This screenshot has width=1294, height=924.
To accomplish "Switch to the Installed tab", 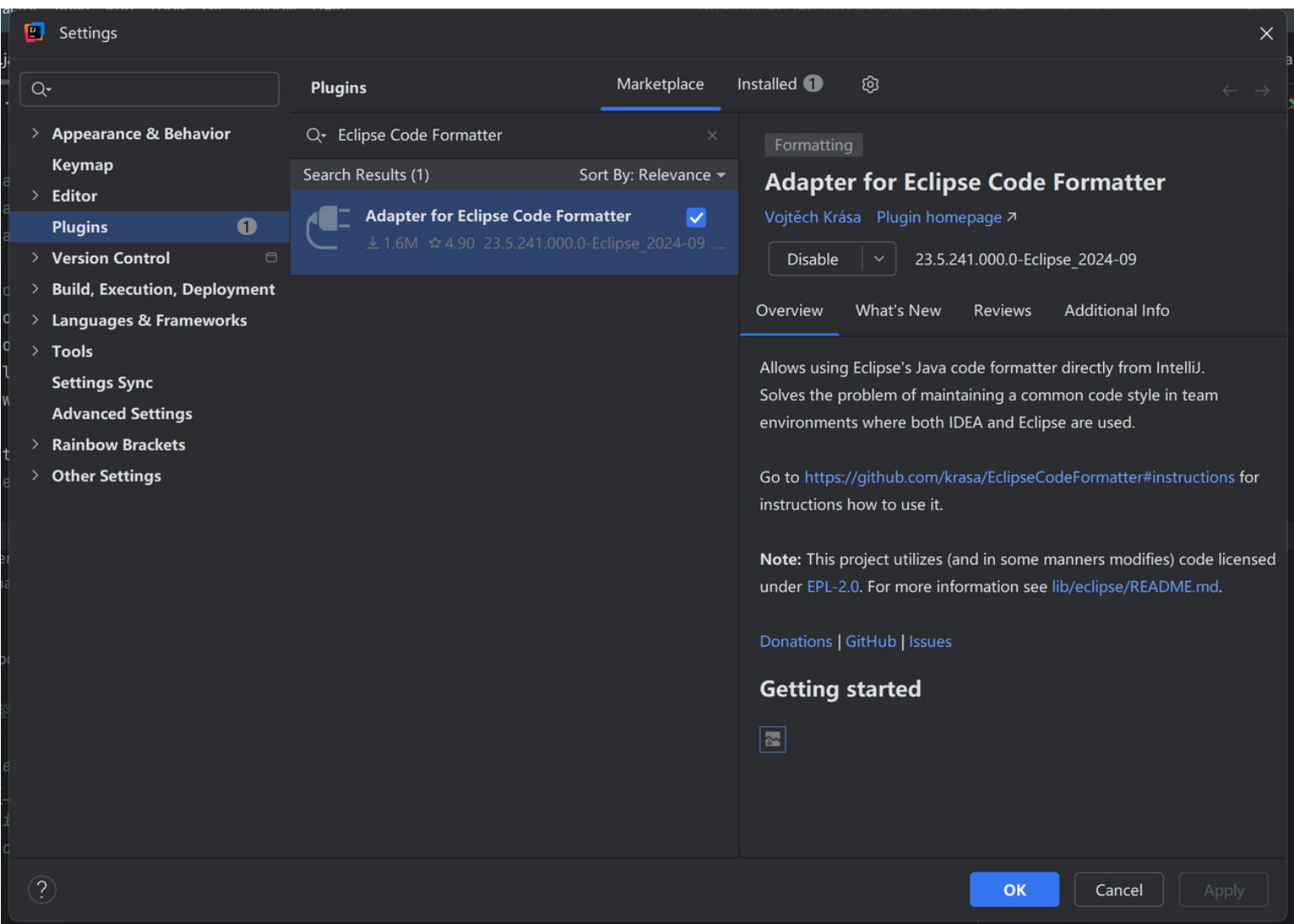I will coord(779,84).
